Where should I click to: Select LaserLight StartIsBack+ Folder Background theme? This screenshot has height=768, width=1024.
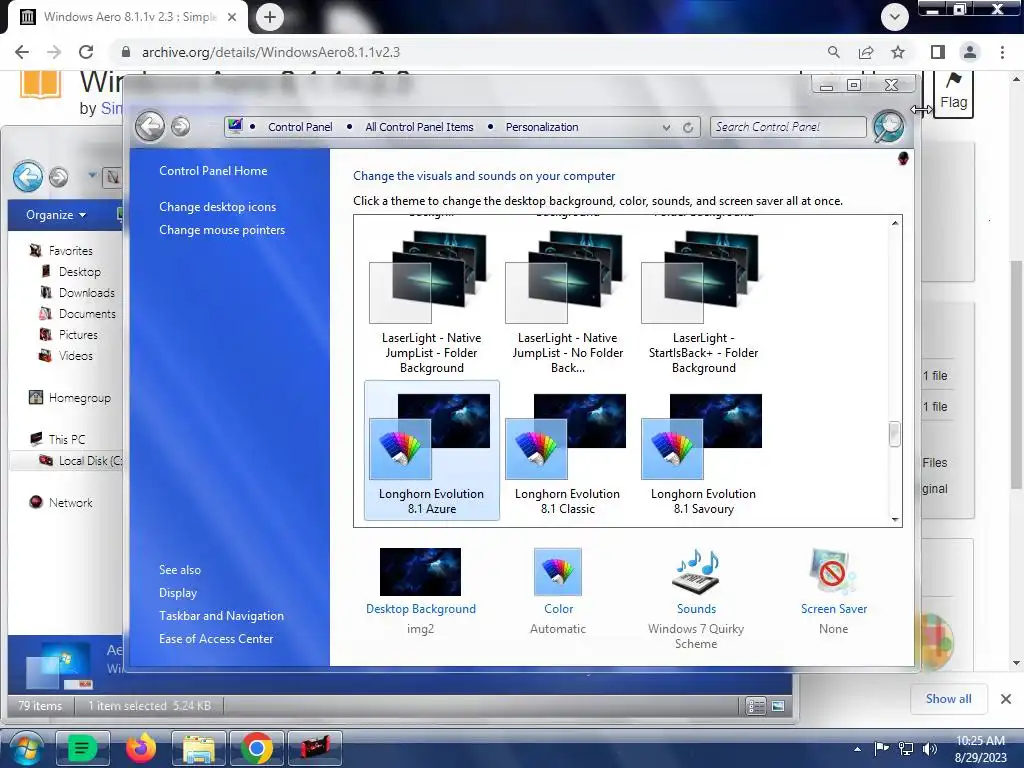pos(703,302)
